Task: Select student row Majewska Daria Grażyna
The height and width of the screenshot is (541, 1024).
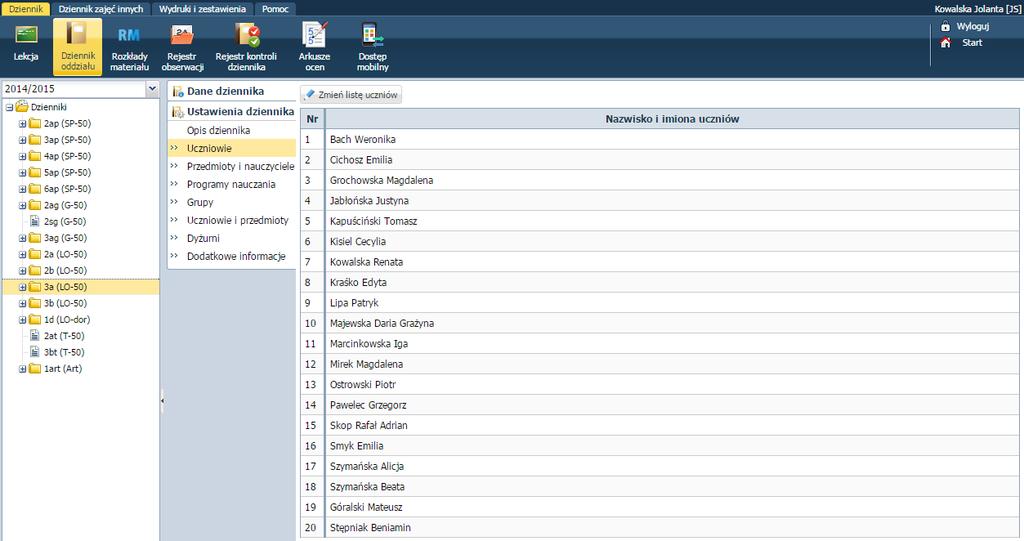Action: point(660,323)
